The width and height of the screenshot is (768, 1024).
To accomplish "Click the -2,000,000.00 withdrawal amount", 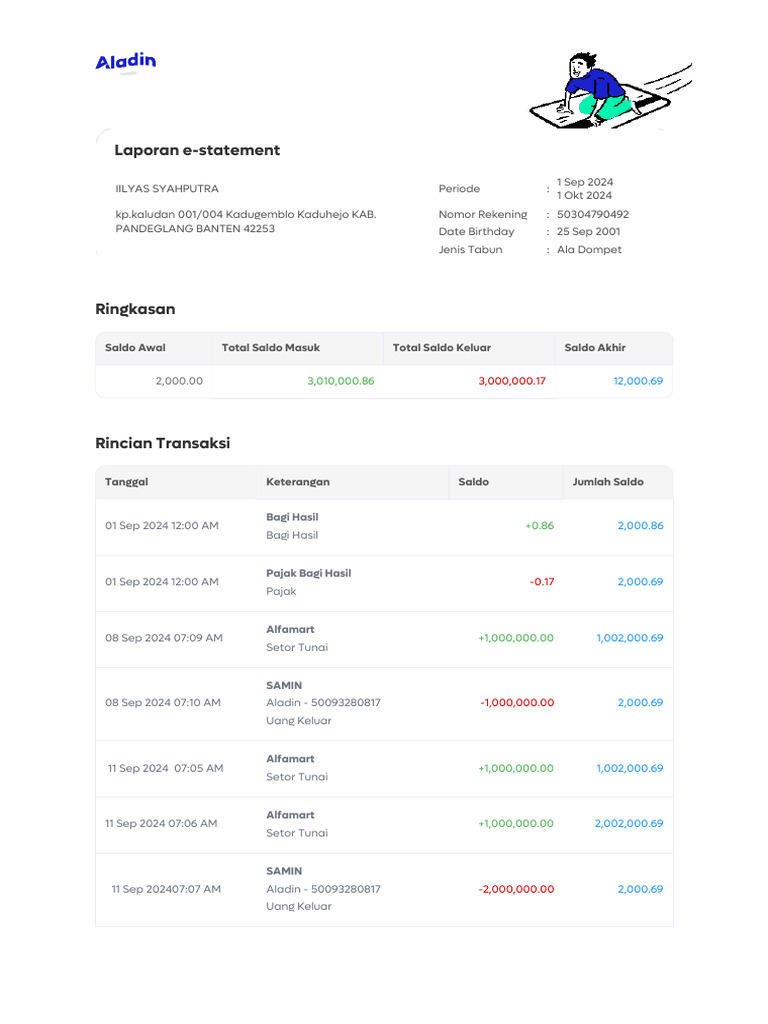I will pos(516,889).
